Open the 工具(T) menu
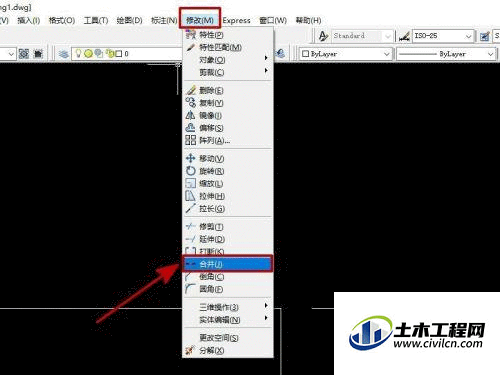500x375 pixels. (x=96, y=20)
